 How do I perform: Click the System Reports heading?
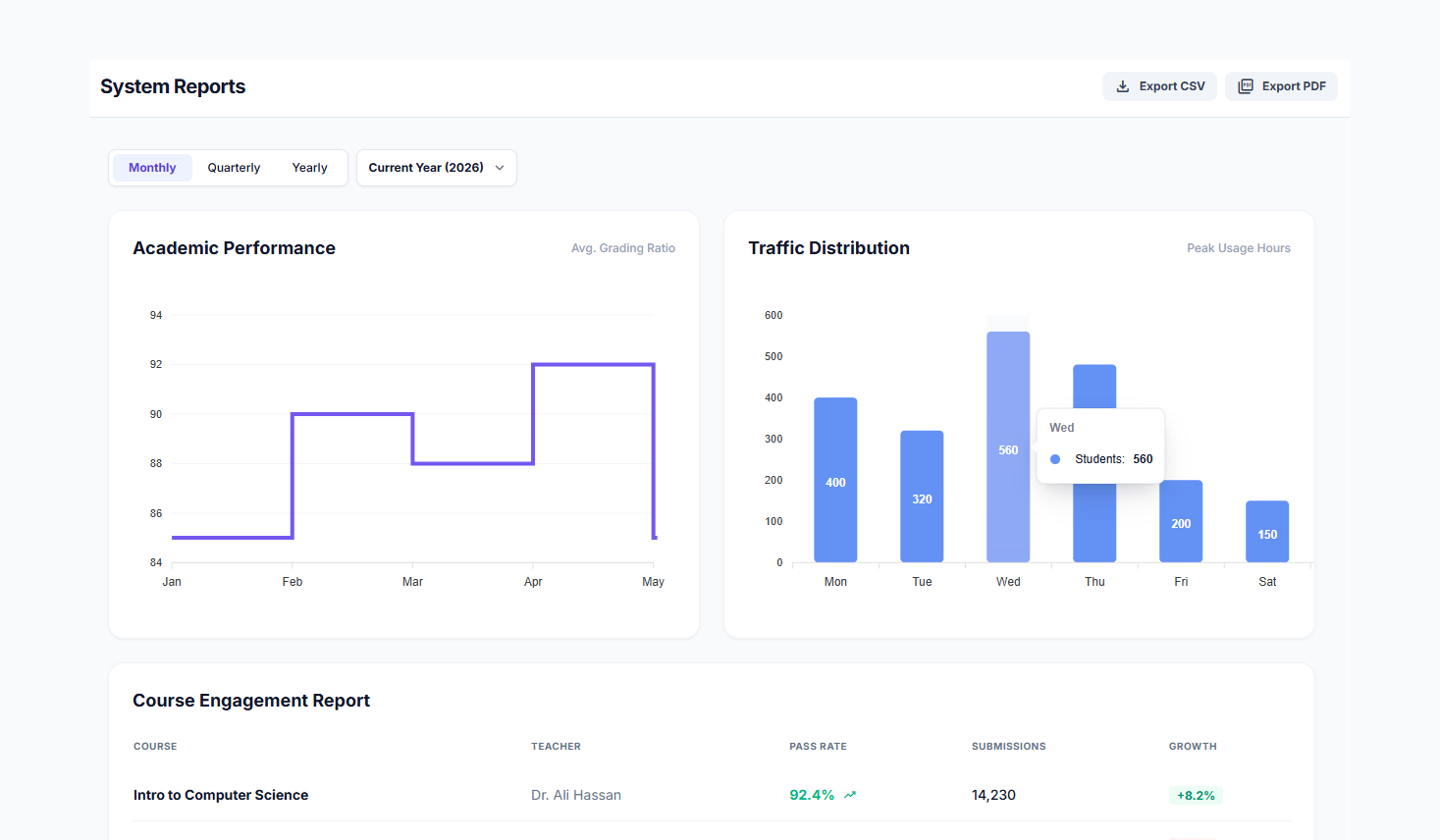(173, 86)
